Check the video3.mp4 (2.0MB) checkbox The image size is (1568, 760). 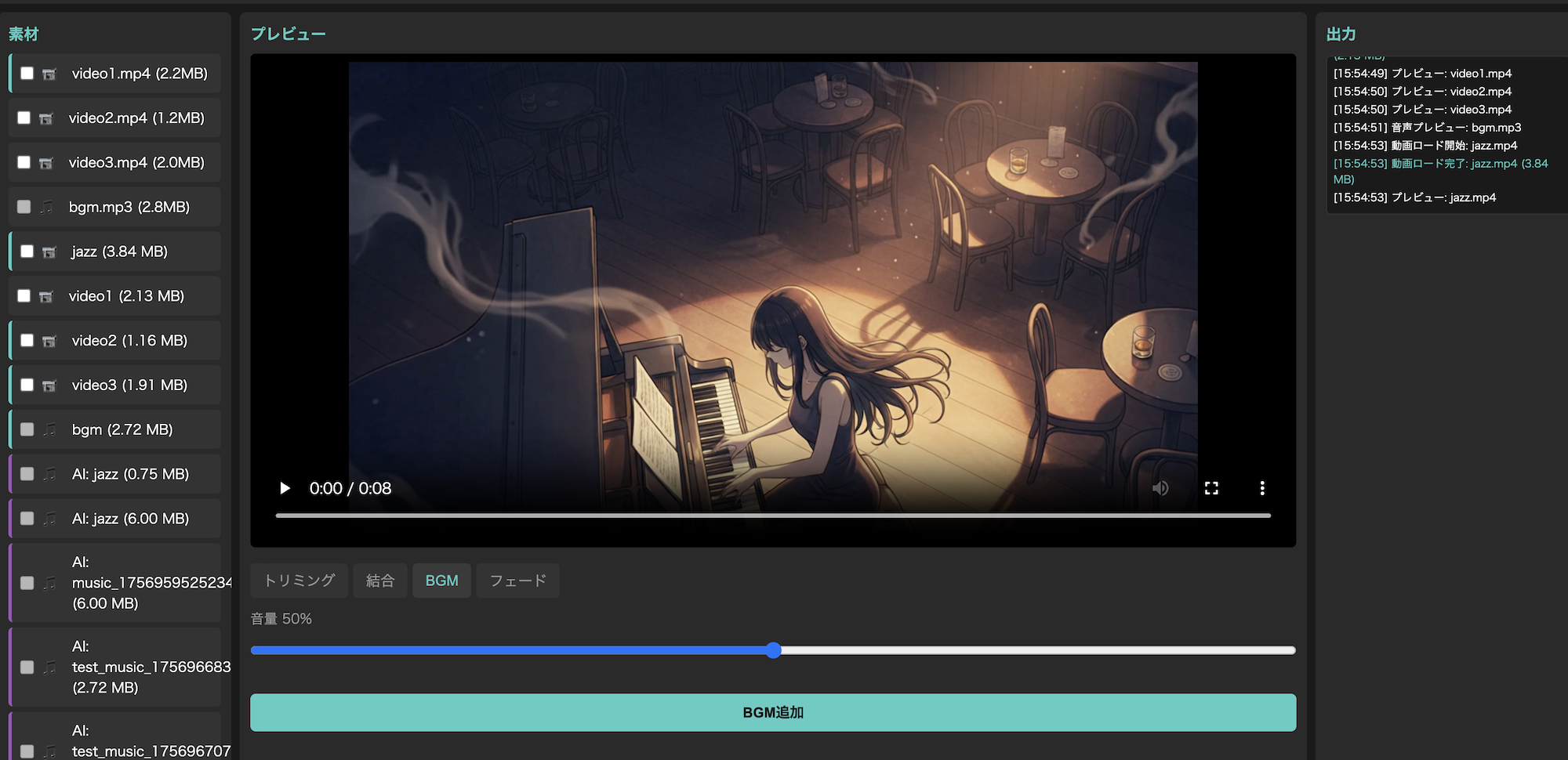point(24,162)
